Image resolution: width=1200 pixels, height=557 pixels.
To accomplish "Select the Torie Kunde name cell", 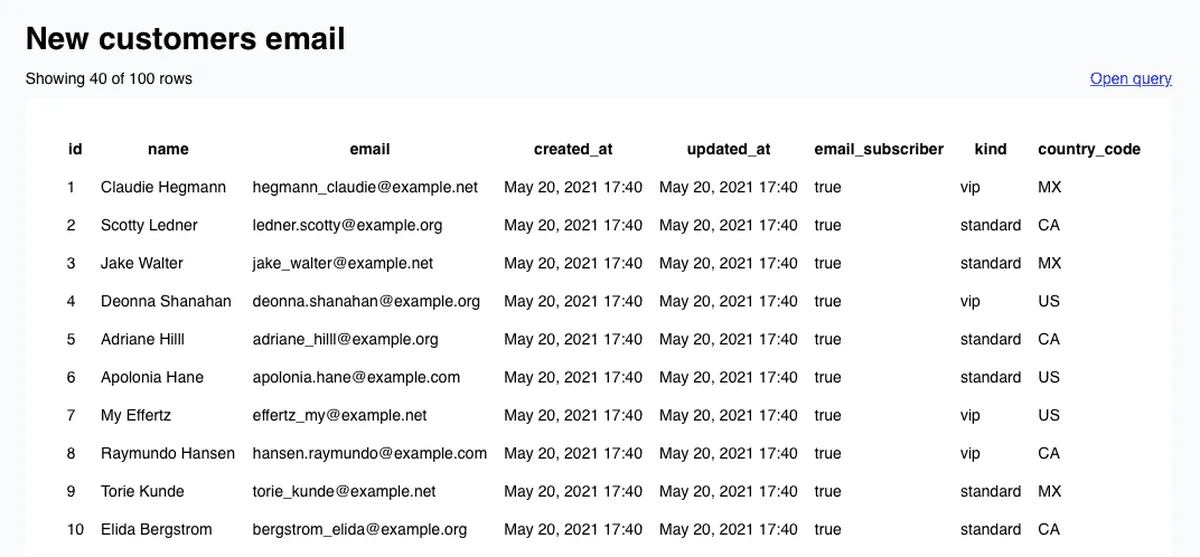I will (x=143, y=491).
